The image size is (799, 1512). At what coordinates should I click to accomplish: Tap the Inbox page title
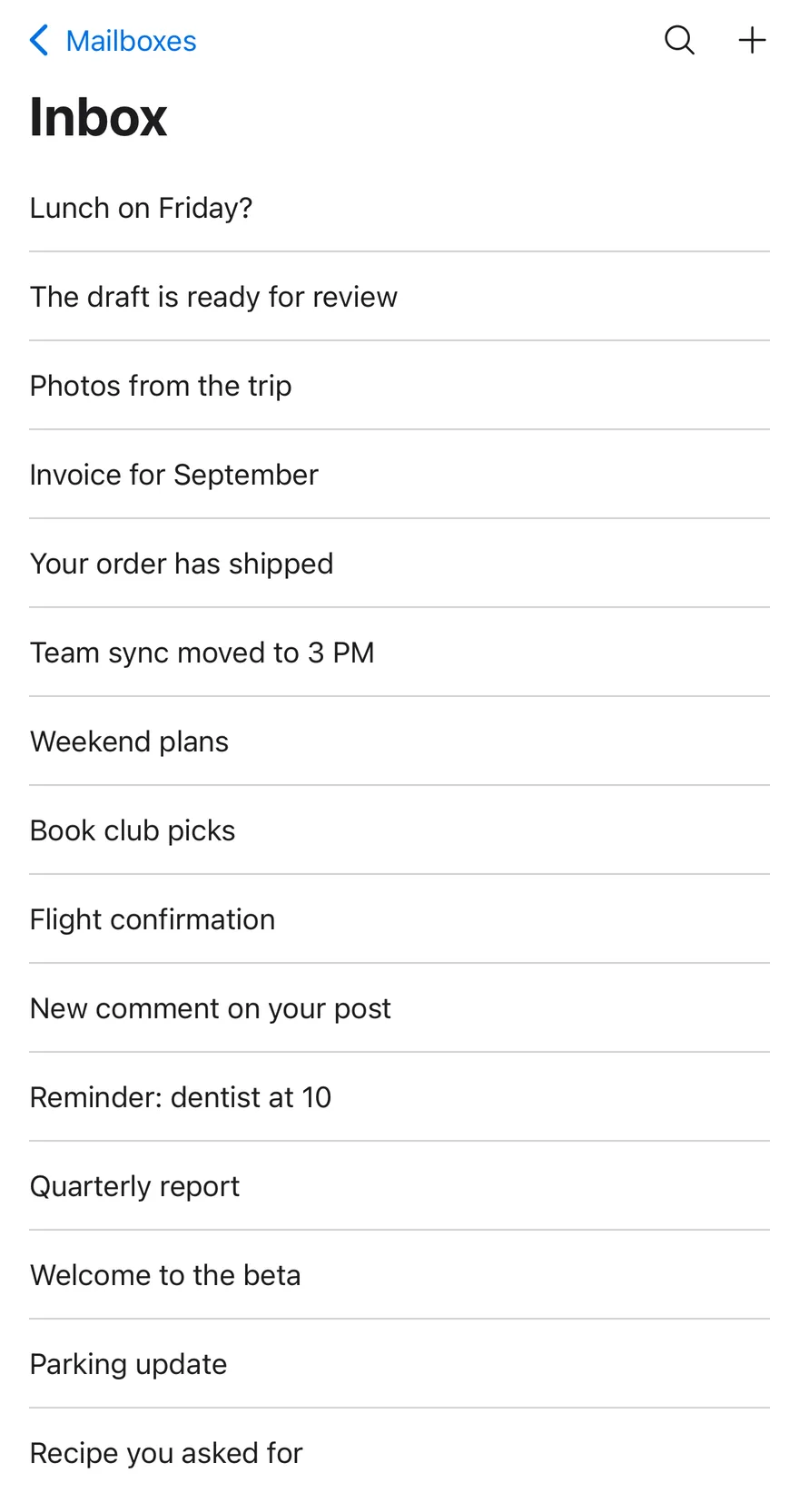[98, 117]
